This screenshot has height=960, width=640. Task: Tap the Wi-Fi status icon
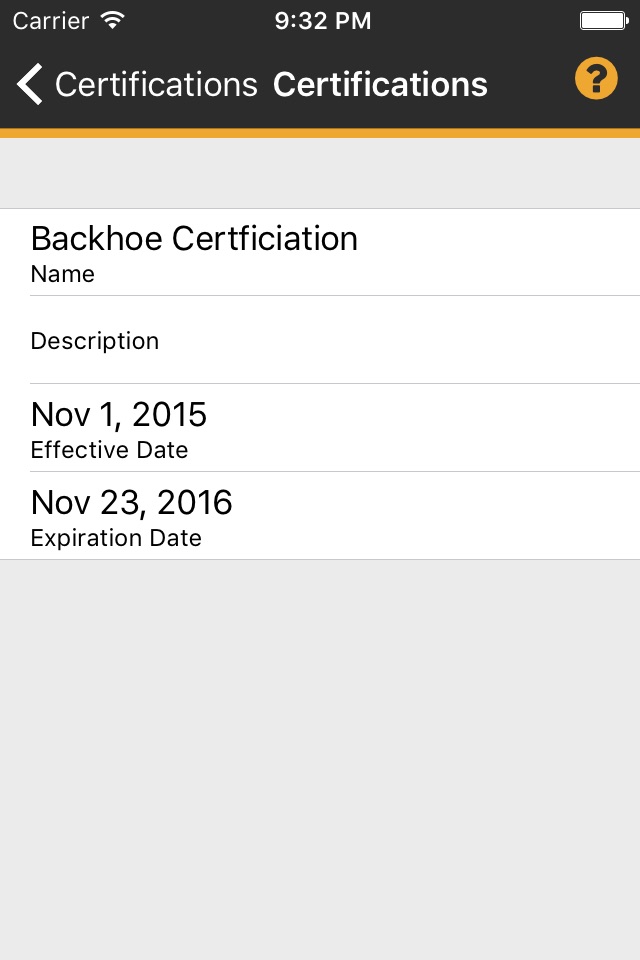tap(113, 20)
